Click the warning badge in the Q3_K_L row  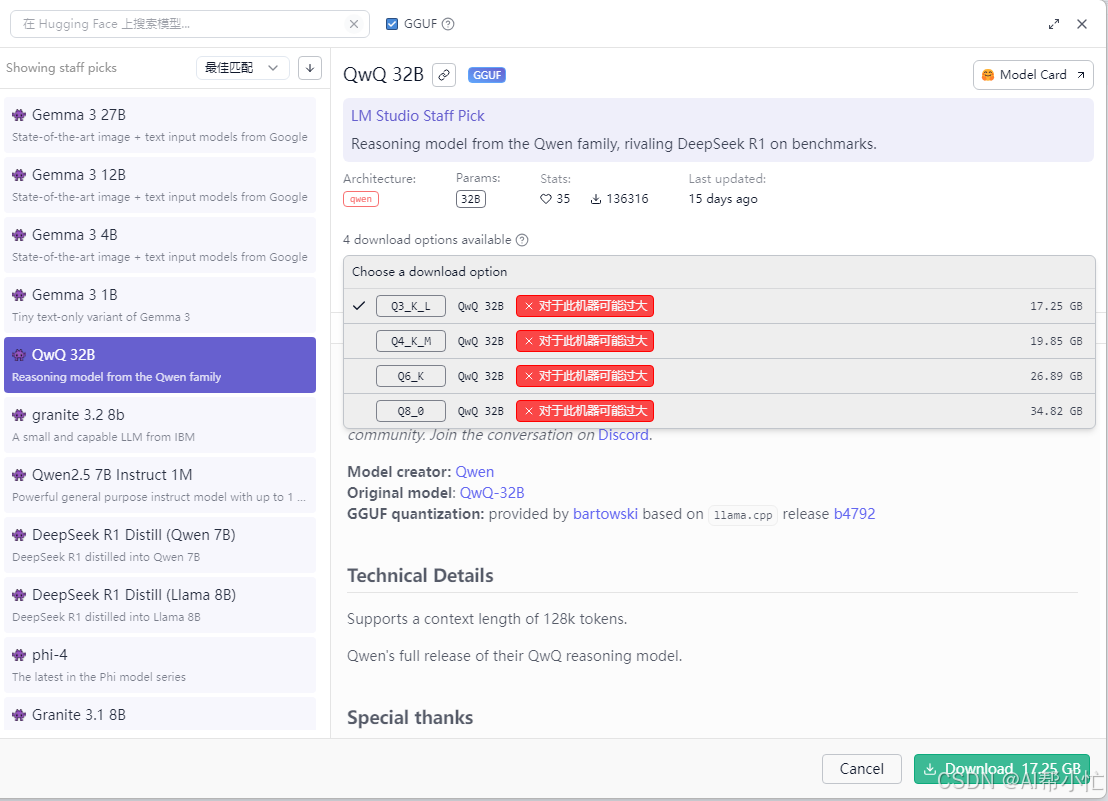(x=585, y=306)
